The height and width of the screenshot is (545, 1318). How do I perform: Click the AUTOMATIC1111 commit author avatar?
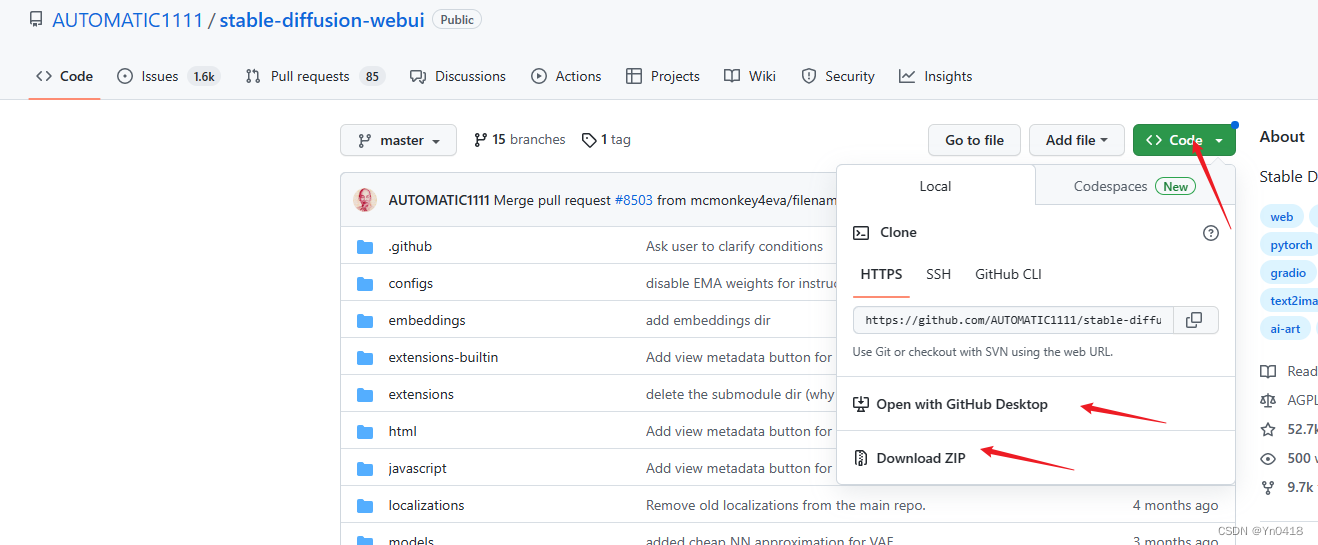coord(365,200)
